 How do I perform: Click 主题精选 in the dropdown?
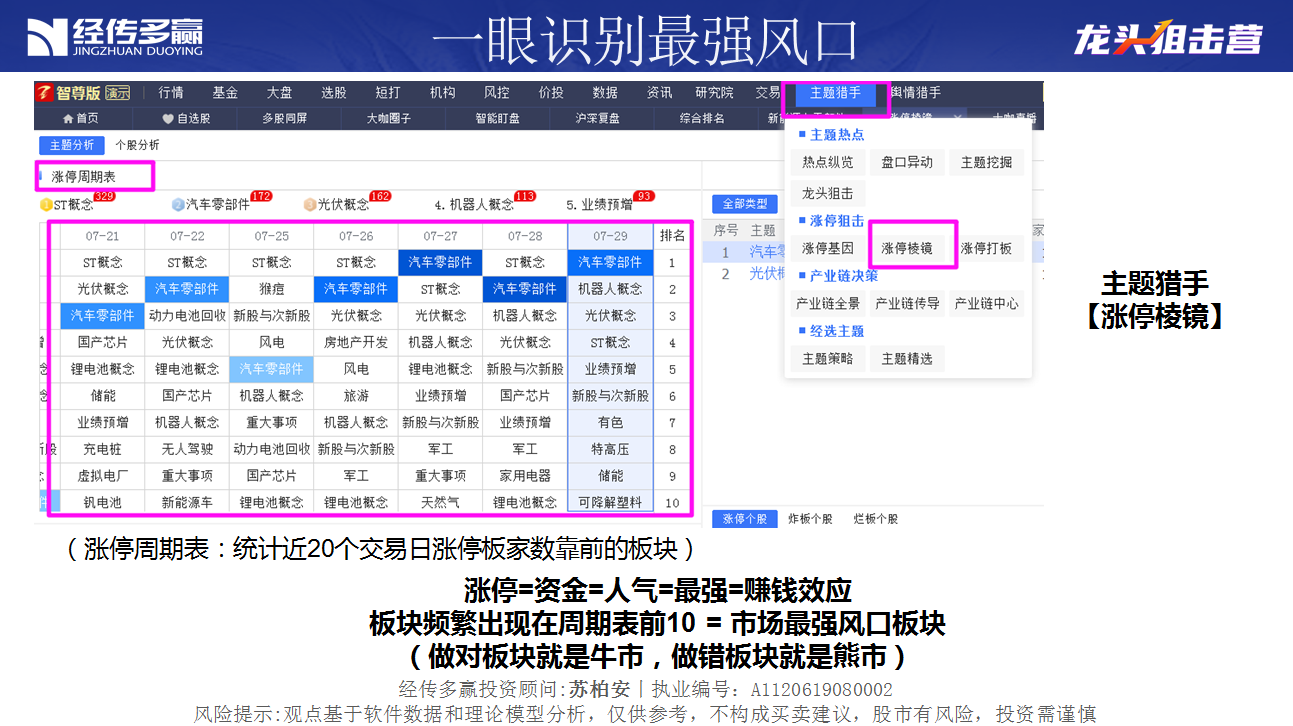pos(907,358)
